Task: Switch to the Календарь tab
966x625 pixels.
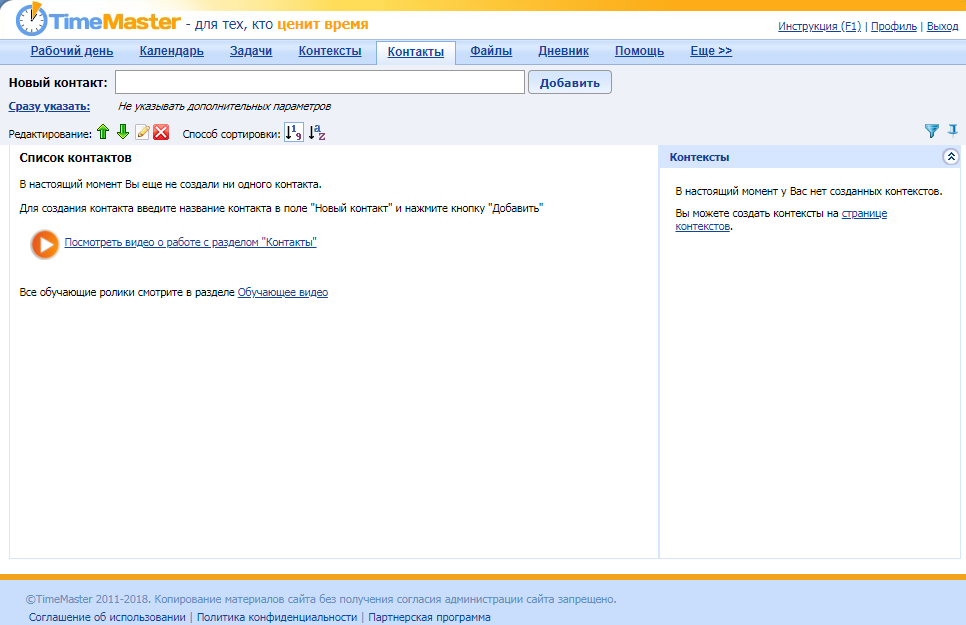Action: [x=171, y=51]
